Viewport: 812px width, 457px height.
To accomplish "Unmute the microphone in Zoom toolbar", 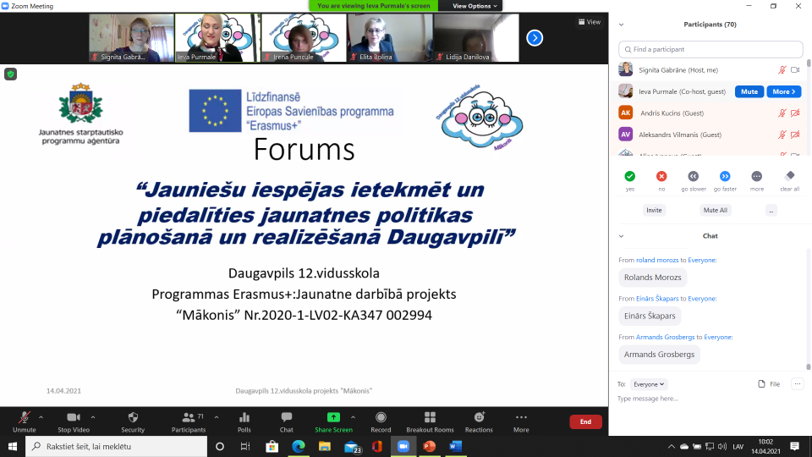I will pyautogui.click(x=24, y=422).
